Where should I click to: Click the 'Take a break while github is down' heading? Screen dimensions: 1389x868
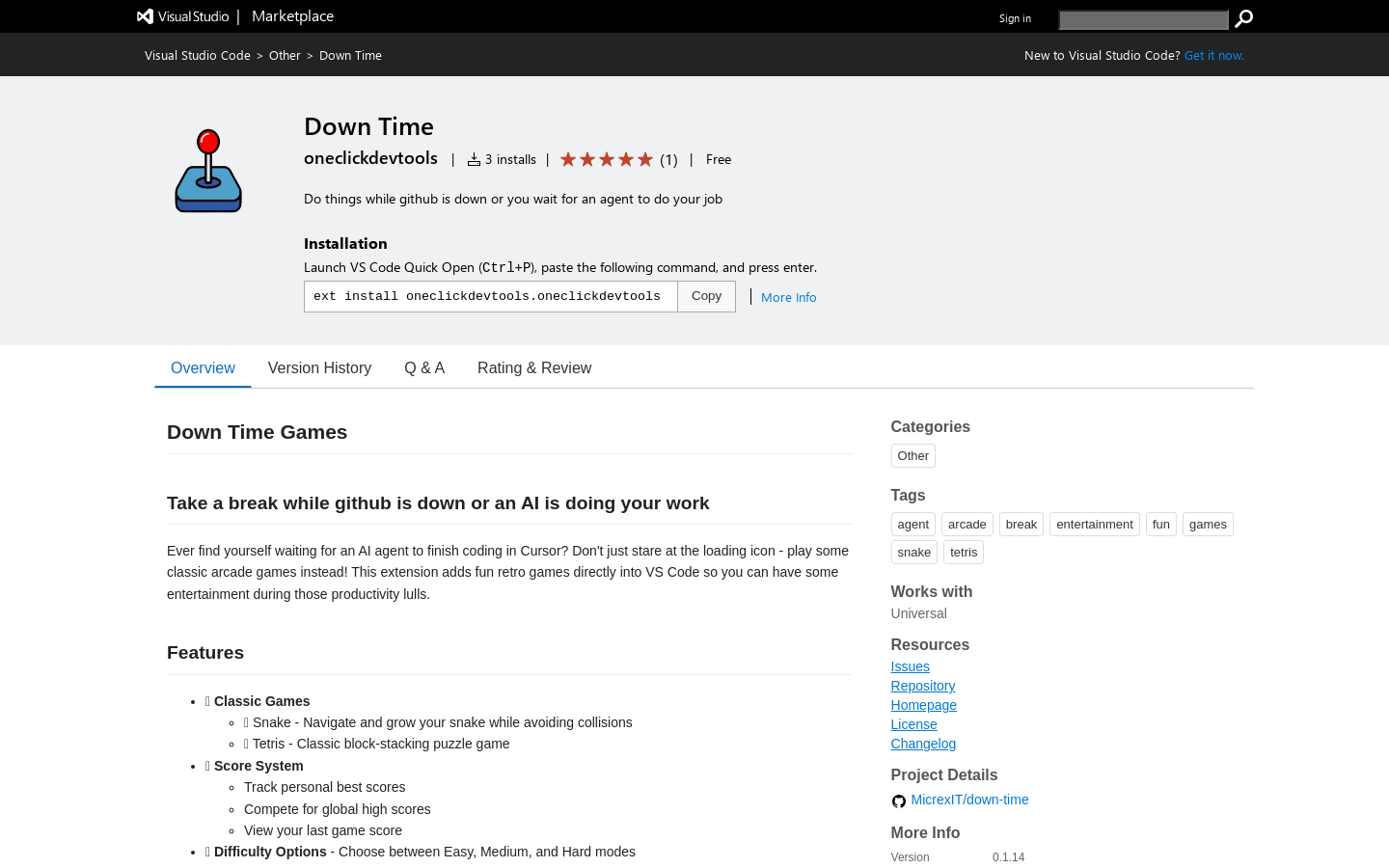click(438, 503)
